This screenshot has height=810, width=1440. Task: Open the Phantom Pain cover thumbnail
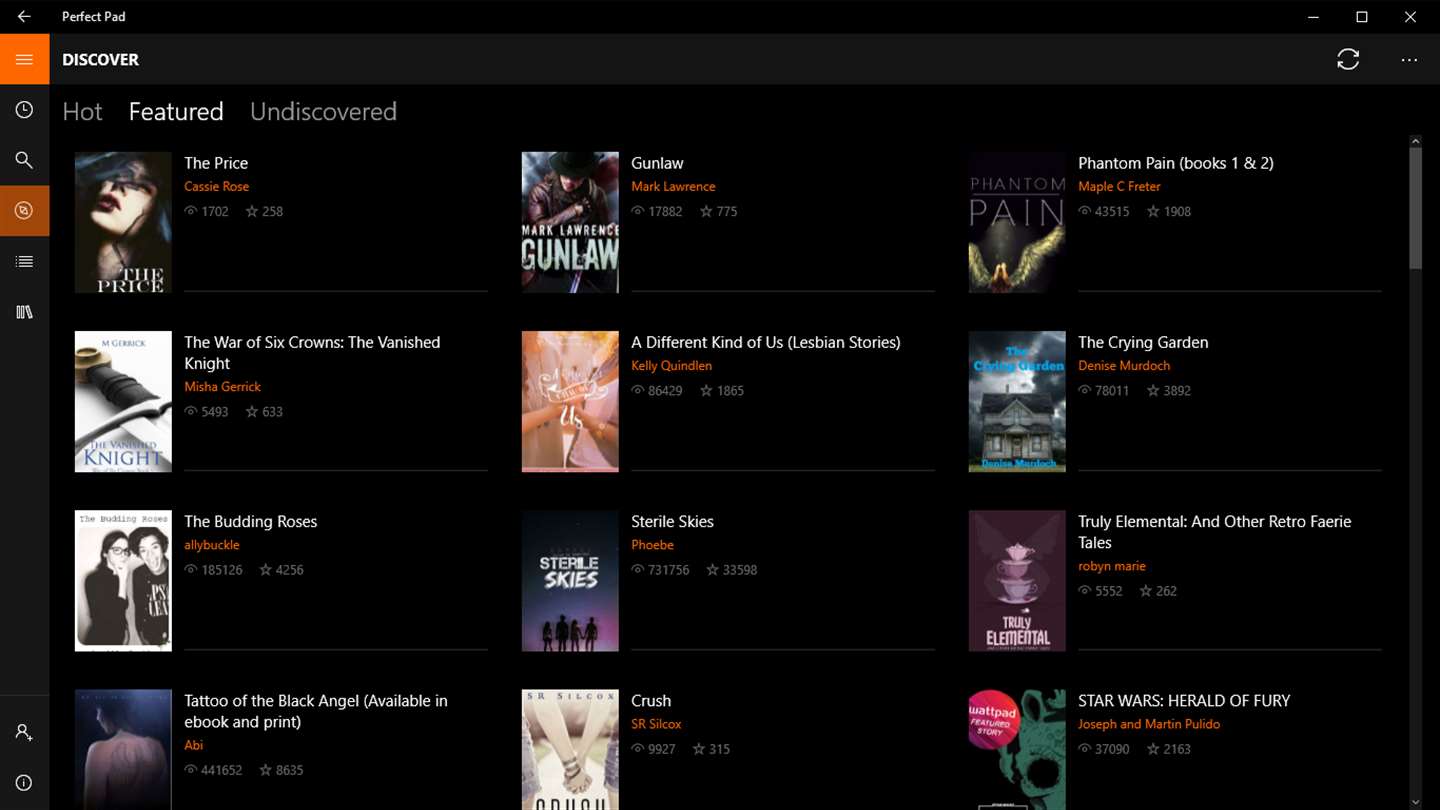1017,222
